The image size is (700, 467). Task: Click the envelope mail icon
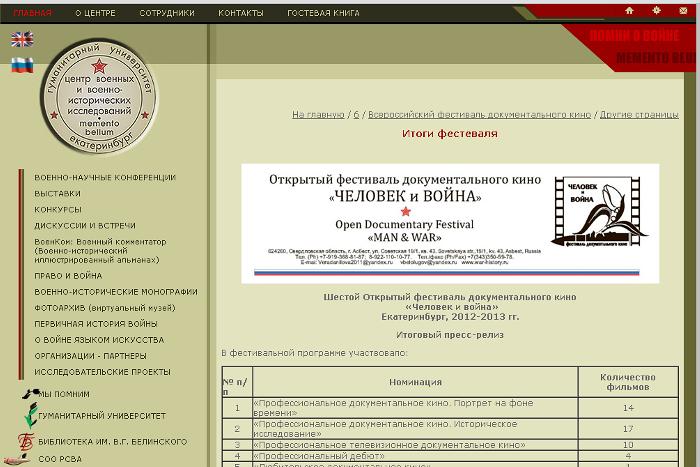683,11
